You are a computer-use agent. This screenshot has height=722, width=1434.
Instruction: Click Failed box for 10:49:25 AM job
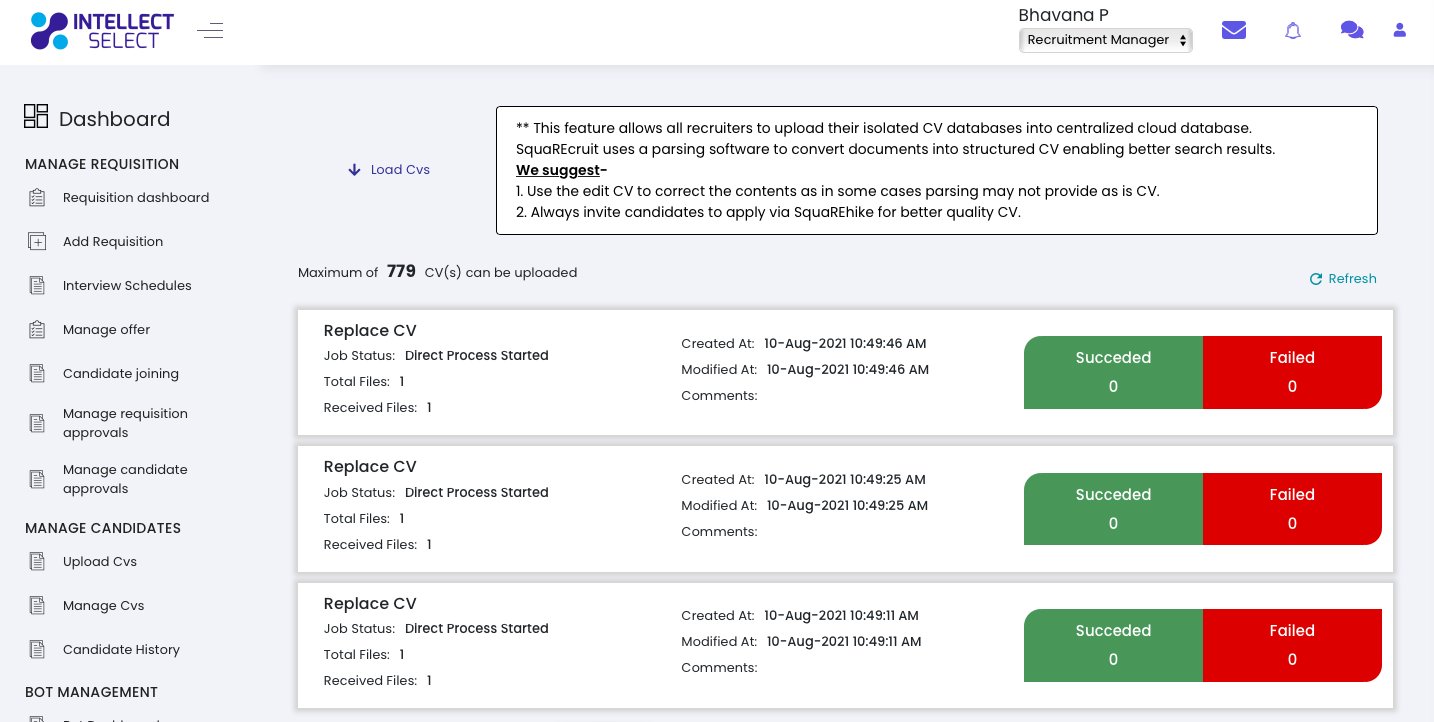click(x=1292, y=509)
